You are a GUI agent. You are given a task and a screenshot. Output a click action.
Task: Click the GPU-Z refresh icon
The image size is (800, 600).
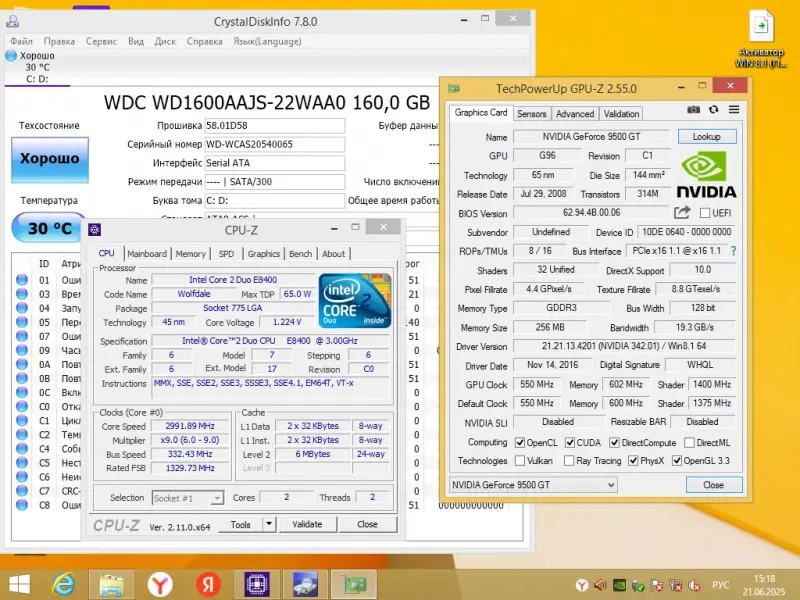pos(713,110)
